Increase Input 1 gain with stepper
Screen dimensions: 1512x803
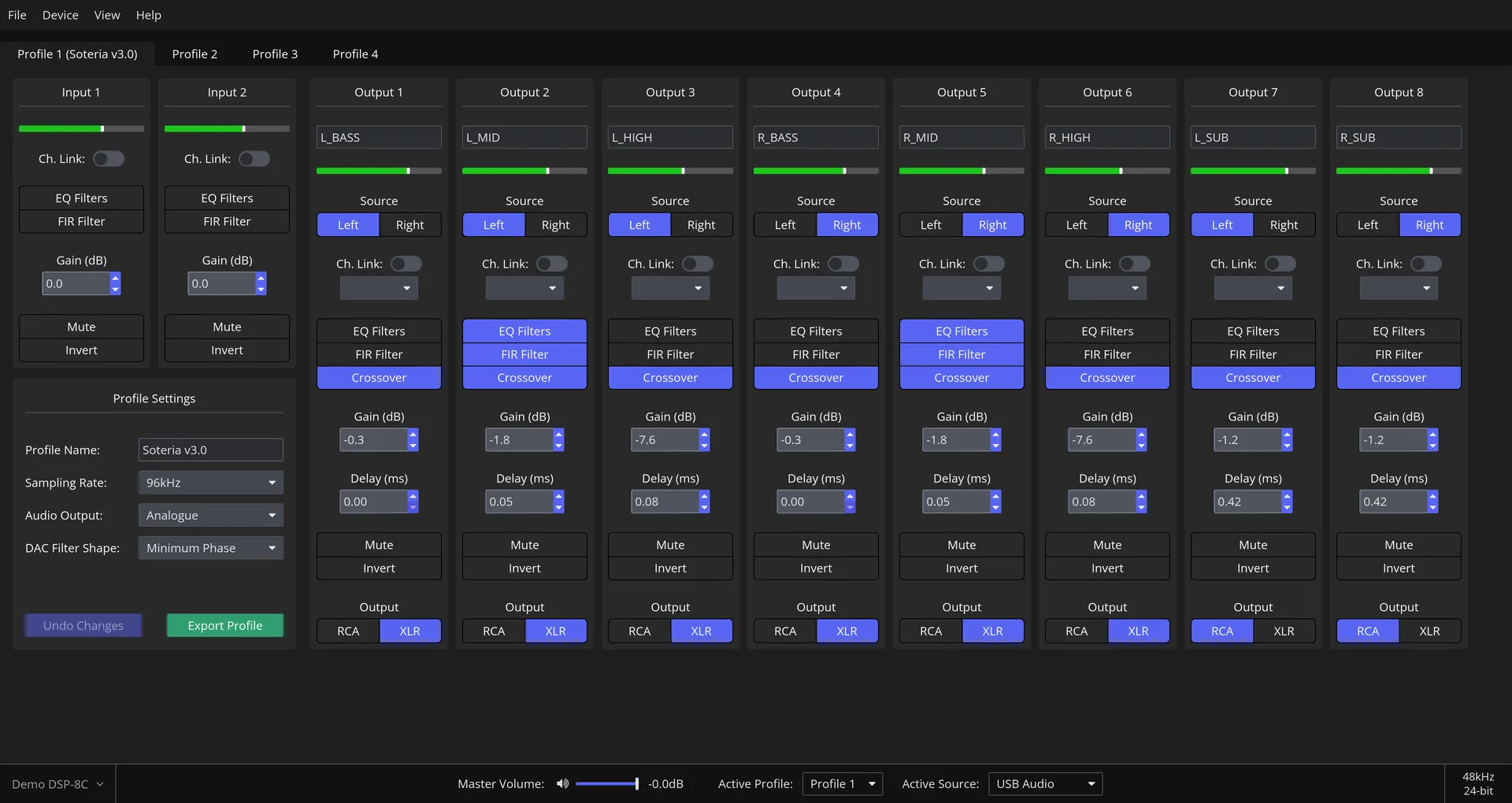point(116,278)
